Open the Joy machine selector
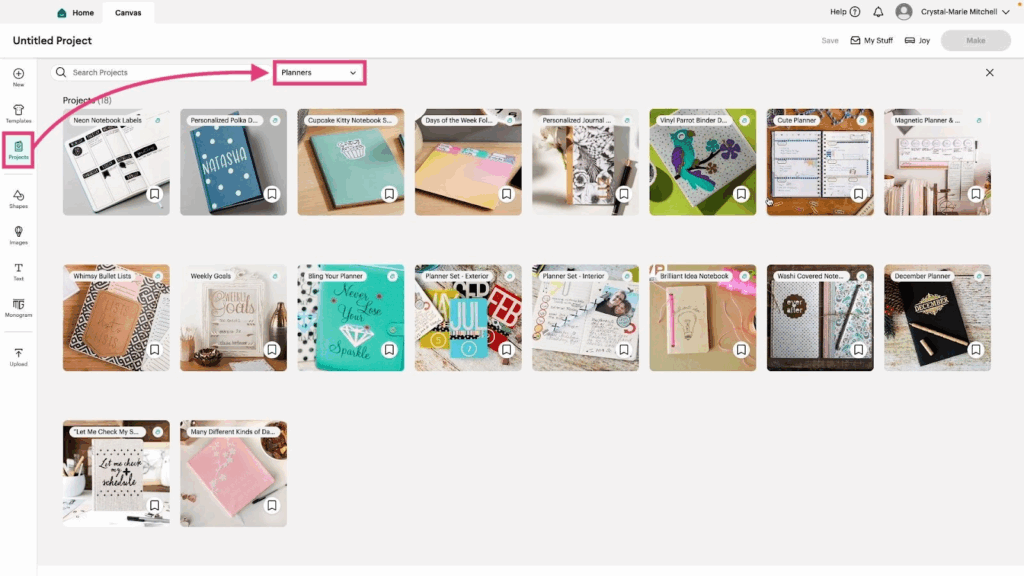 (x=918, y=40)
